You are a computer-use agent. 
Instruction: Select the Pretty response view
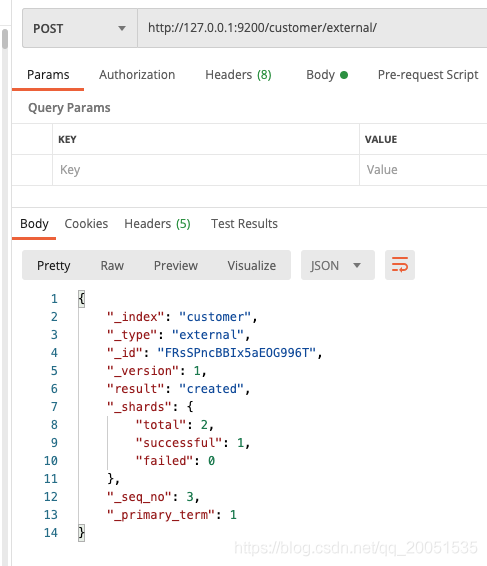(53, 265)
